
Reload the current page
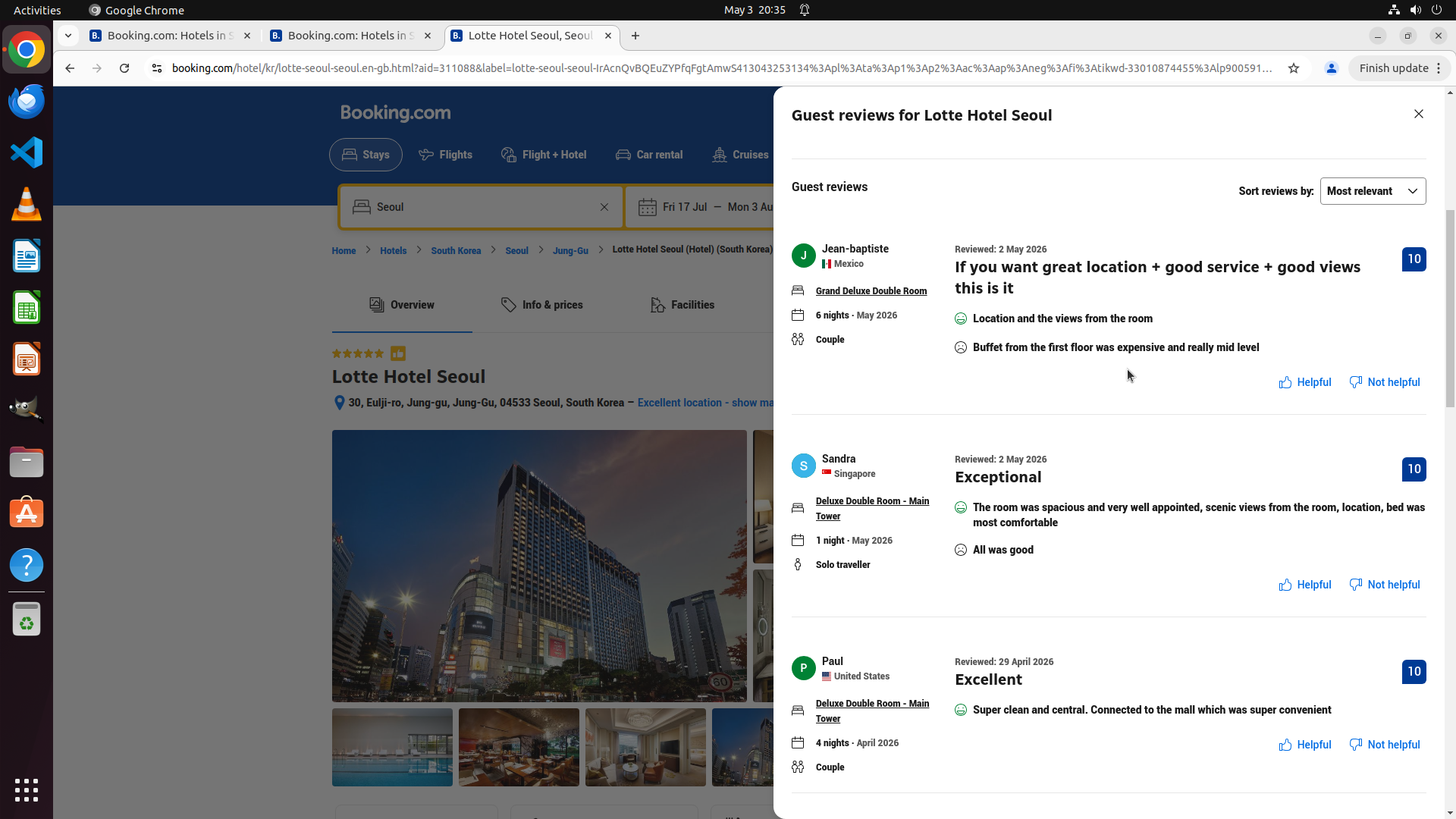point(124,68)
